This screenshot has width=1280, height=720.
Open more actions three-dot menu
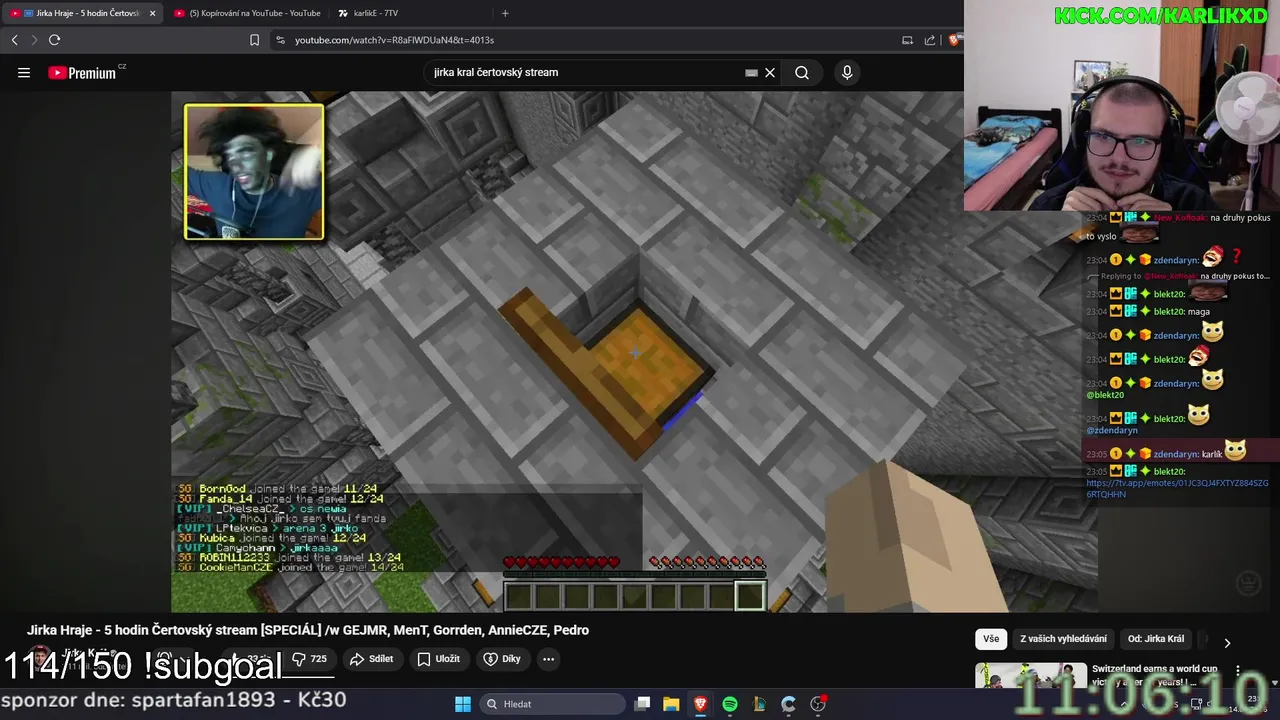pyautogui.click(x=548, y=659)
